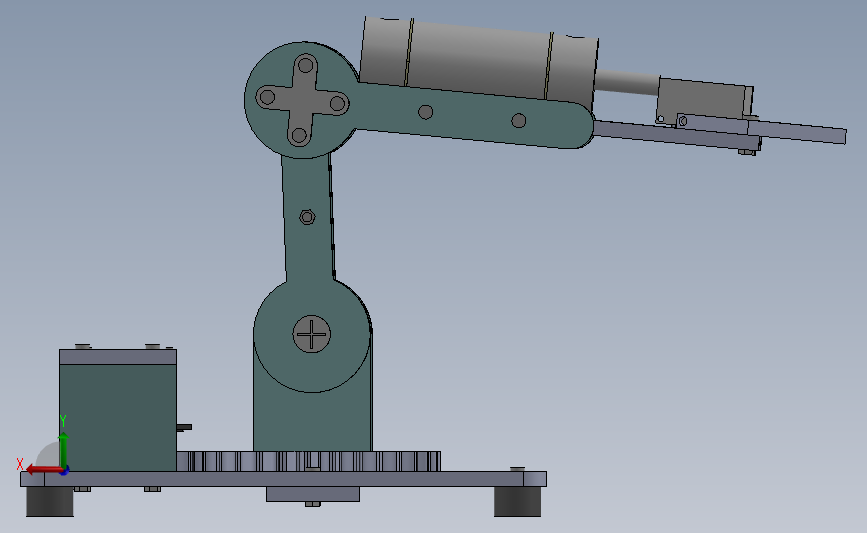Screen dimensions: 867x533
Task: Select the Phillips screw head on lower joint
Action: [x=312, y=335]
